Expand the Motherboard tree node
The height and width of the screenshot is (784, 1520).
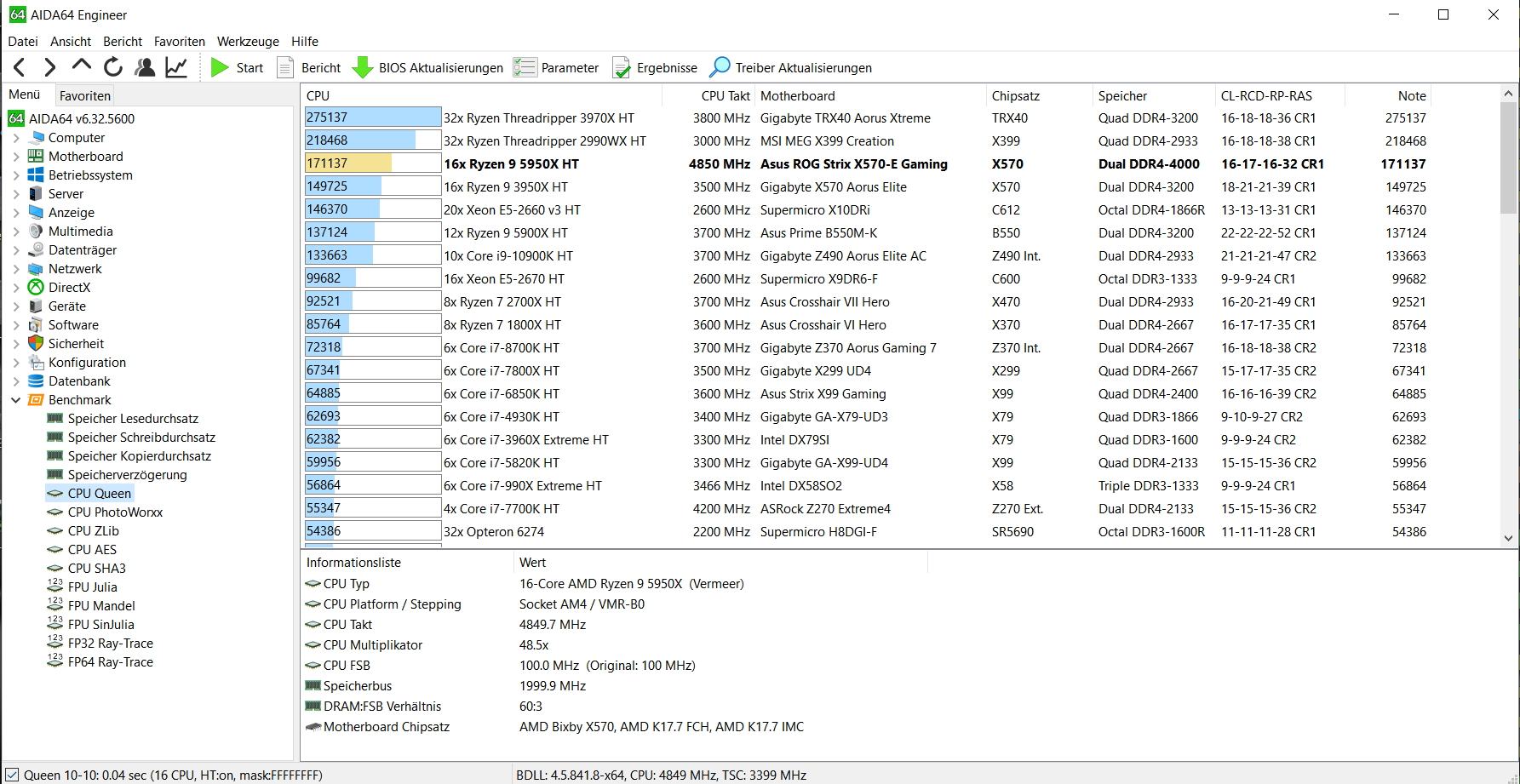pyautogui.click(x=16, y=156)
